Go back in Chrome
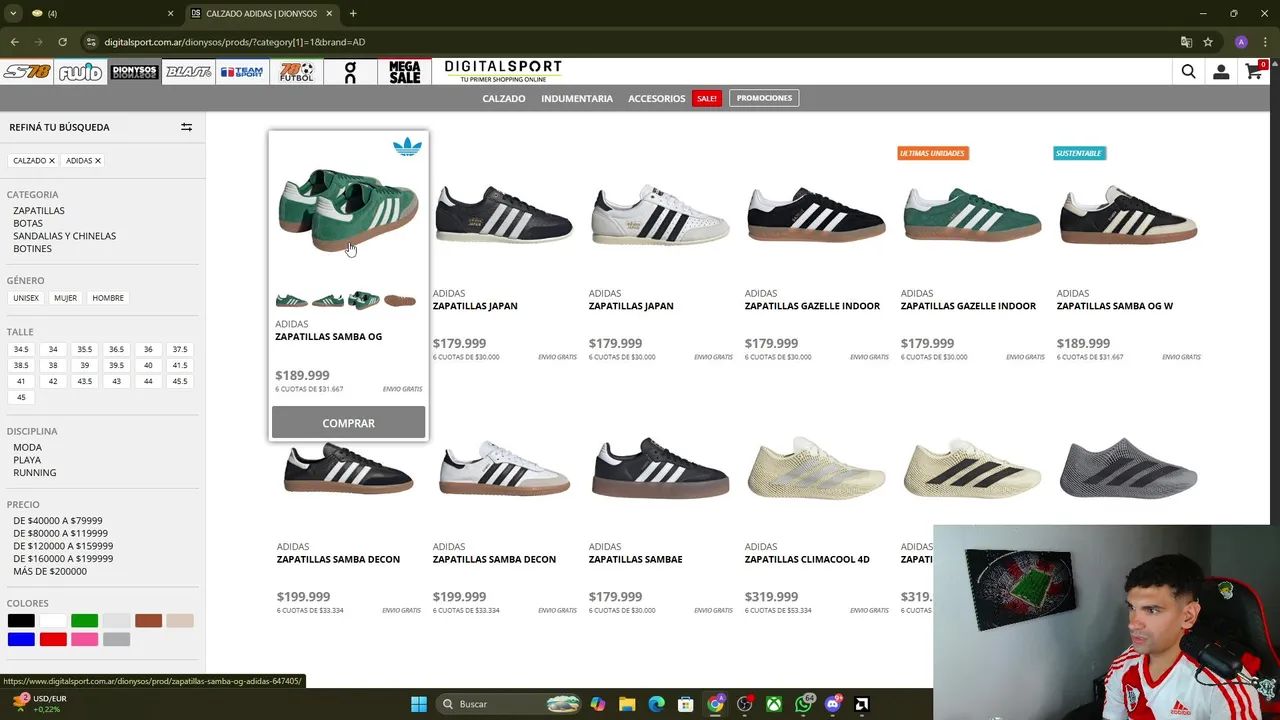Screen dimensions: 1280x720 pos(14,42)
